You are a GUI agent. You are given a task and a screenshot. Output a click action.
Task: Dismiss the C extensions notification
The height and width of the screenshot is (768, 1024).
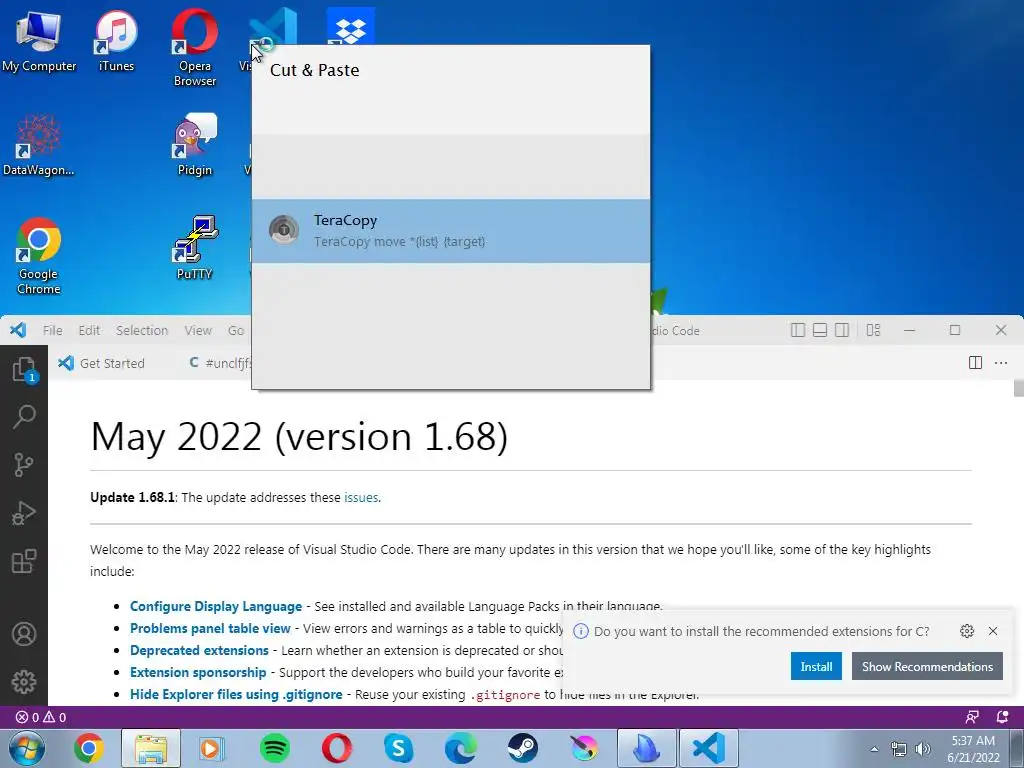993,631
